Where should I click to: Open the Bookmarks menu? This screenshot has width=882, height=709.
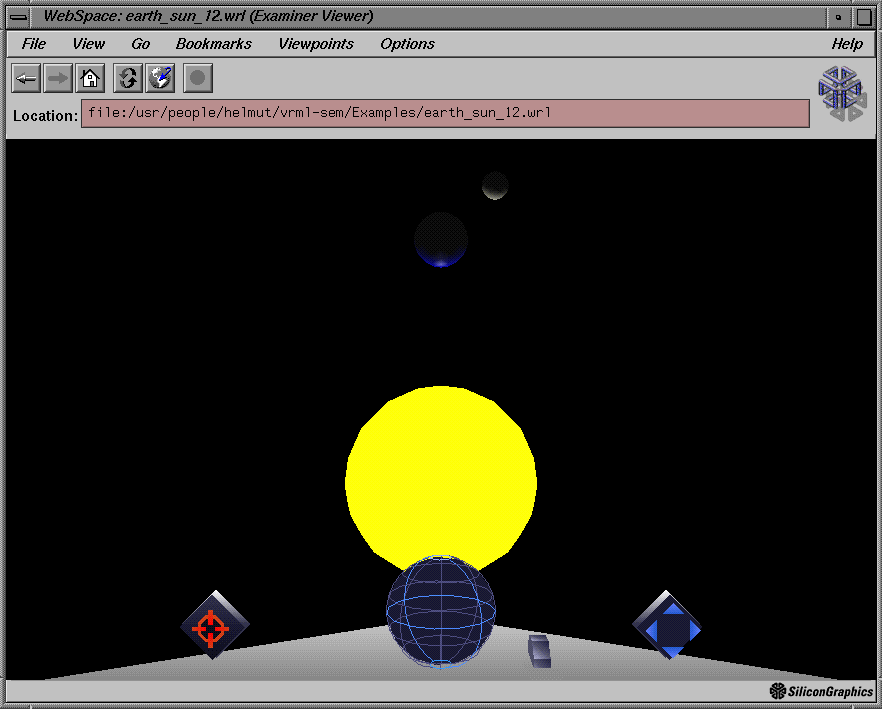click(x=214, y=44)
